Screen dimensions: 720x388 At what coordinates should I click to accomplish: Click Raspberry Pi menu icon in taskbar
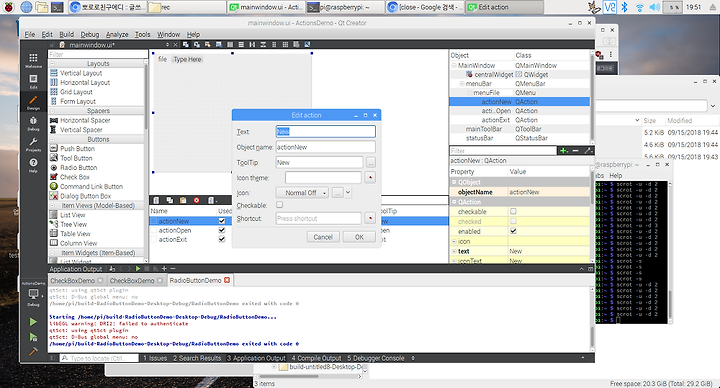pos(8,7)
